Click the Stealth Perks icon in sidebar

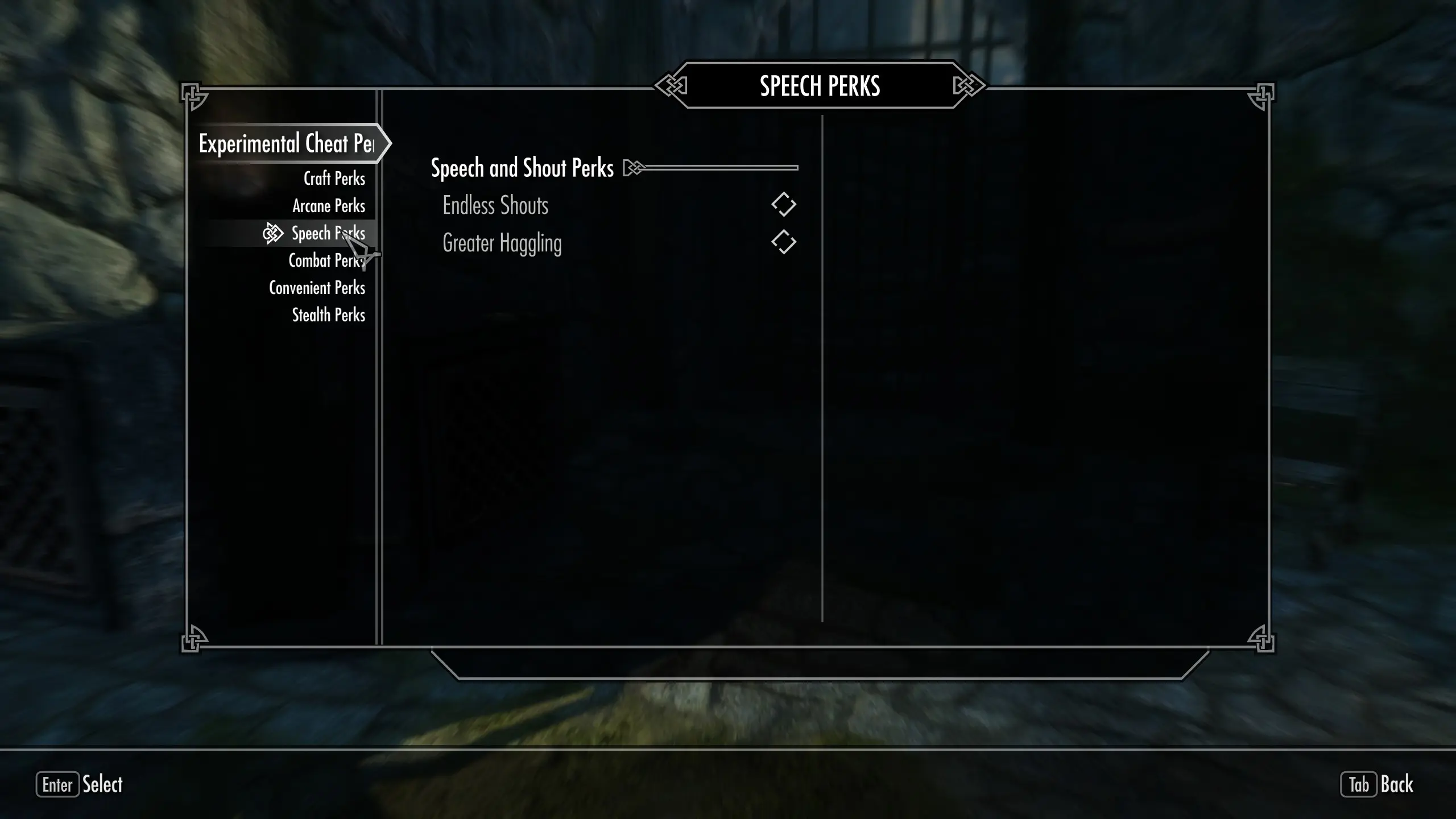pyautogui.click(x=328, y=315)
